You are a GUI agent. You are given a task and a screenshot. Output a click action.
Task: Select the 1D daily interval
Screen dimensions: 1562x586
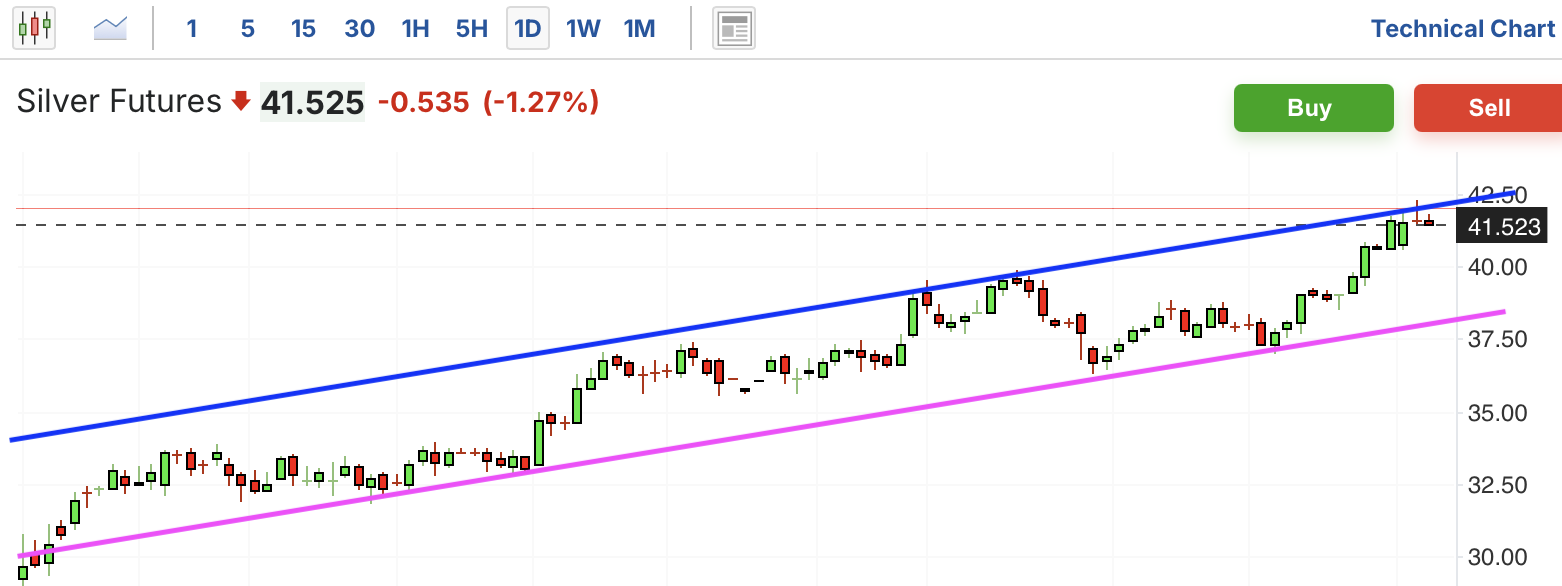(527, 29)
